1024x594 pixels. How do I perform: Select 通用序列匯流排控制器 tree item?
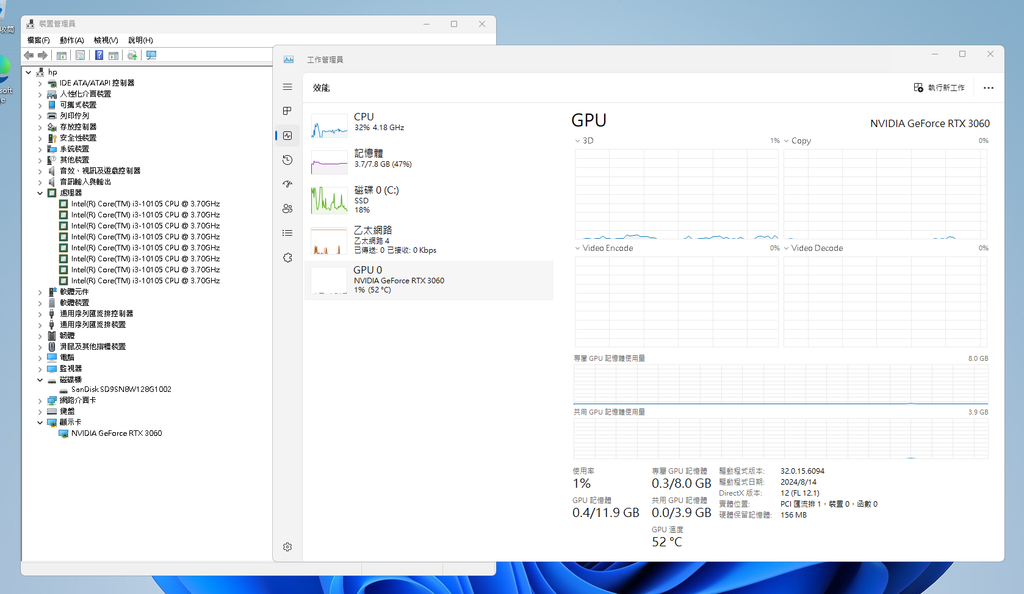click(96, 314)
